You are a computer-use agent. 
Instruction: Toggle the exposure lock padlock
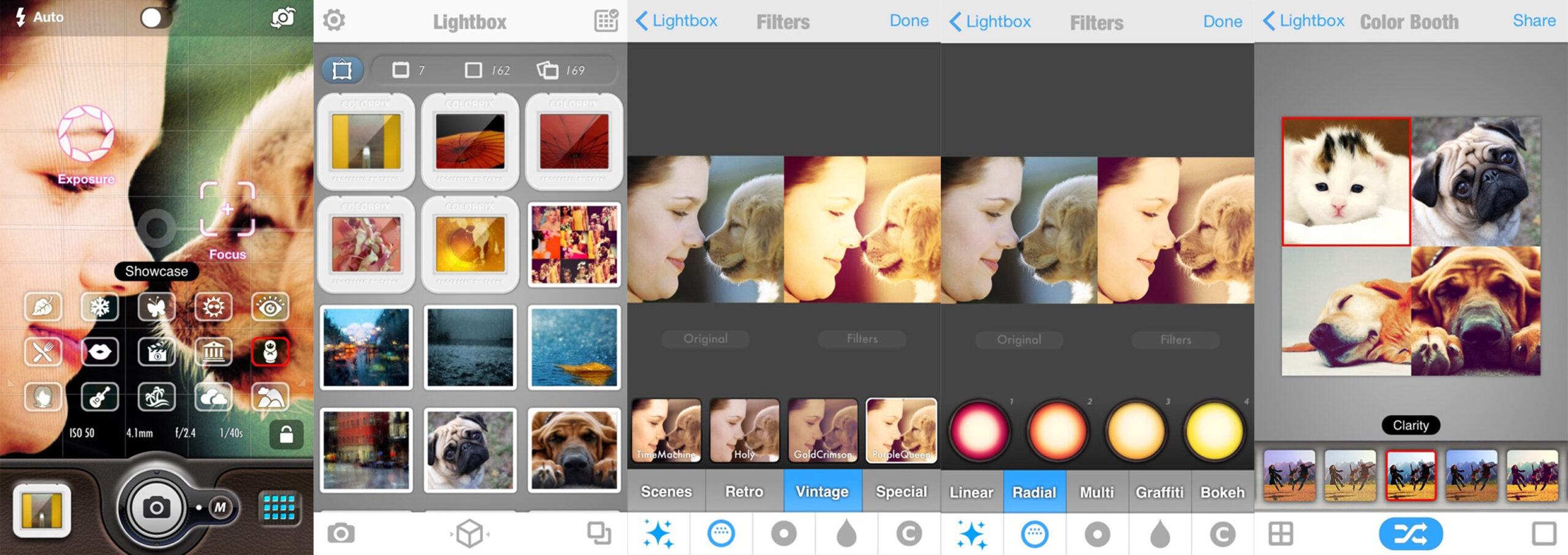(x=286, y=434)
